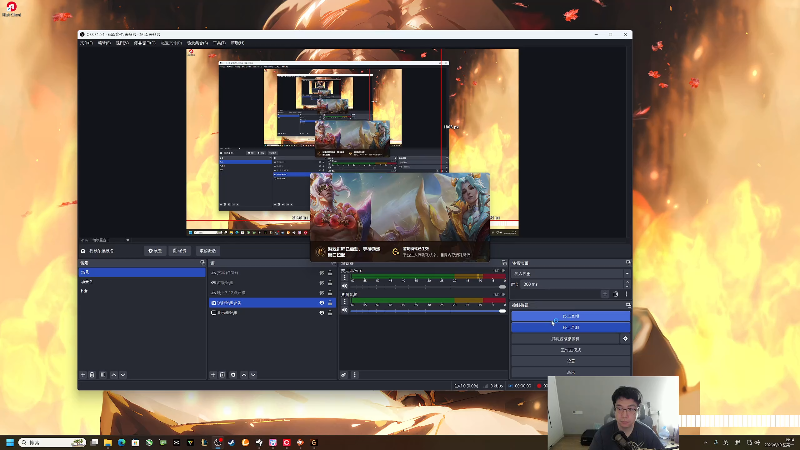The height and width of the screenshot is (450, 800).
Task: Hide the bottom source via its eye icon
Action: [321, 313]
